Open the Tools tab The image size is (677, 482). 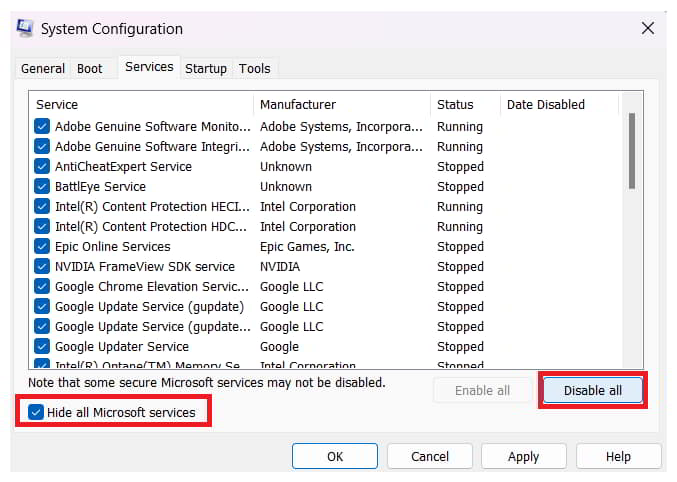[x=255, y=69]
